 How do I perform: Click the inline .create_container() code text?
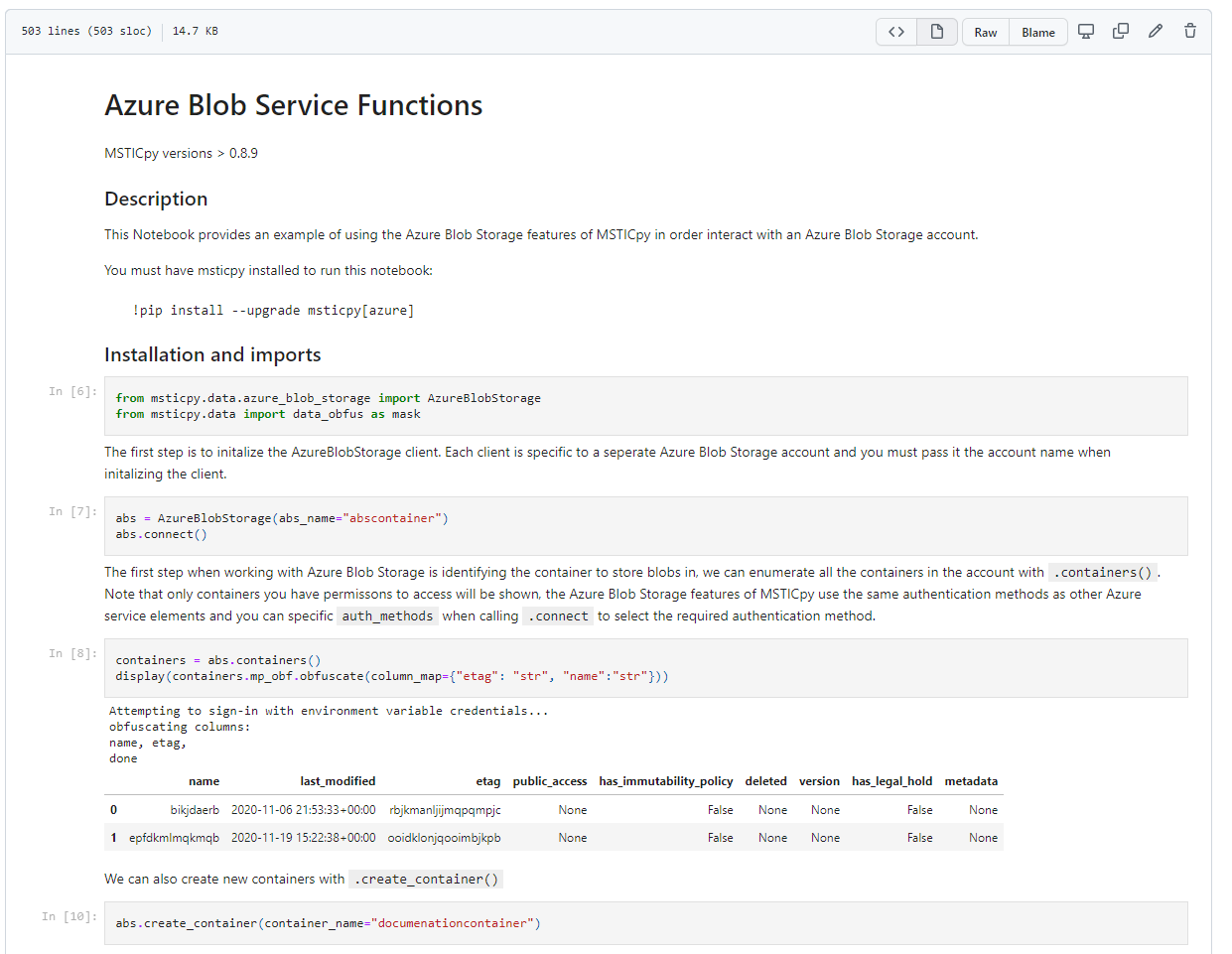426,880
